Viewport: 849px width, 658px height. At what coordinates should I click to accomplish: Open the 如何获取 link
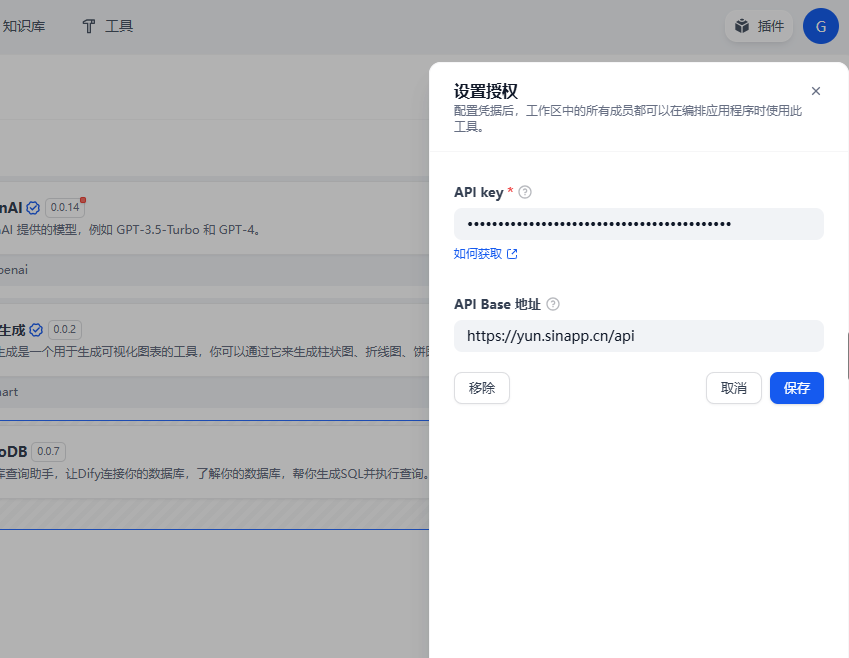pyautogui.click(x=478, y=254)
